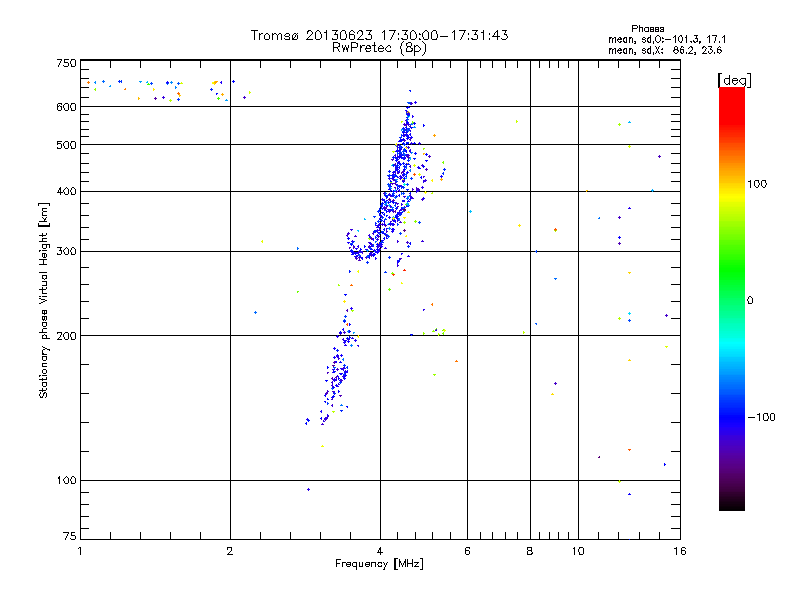The height and width of the screenshot is (600, 800).
Task: Click the x-axis label 'Frequency [MHz]'
Action: 380,564
